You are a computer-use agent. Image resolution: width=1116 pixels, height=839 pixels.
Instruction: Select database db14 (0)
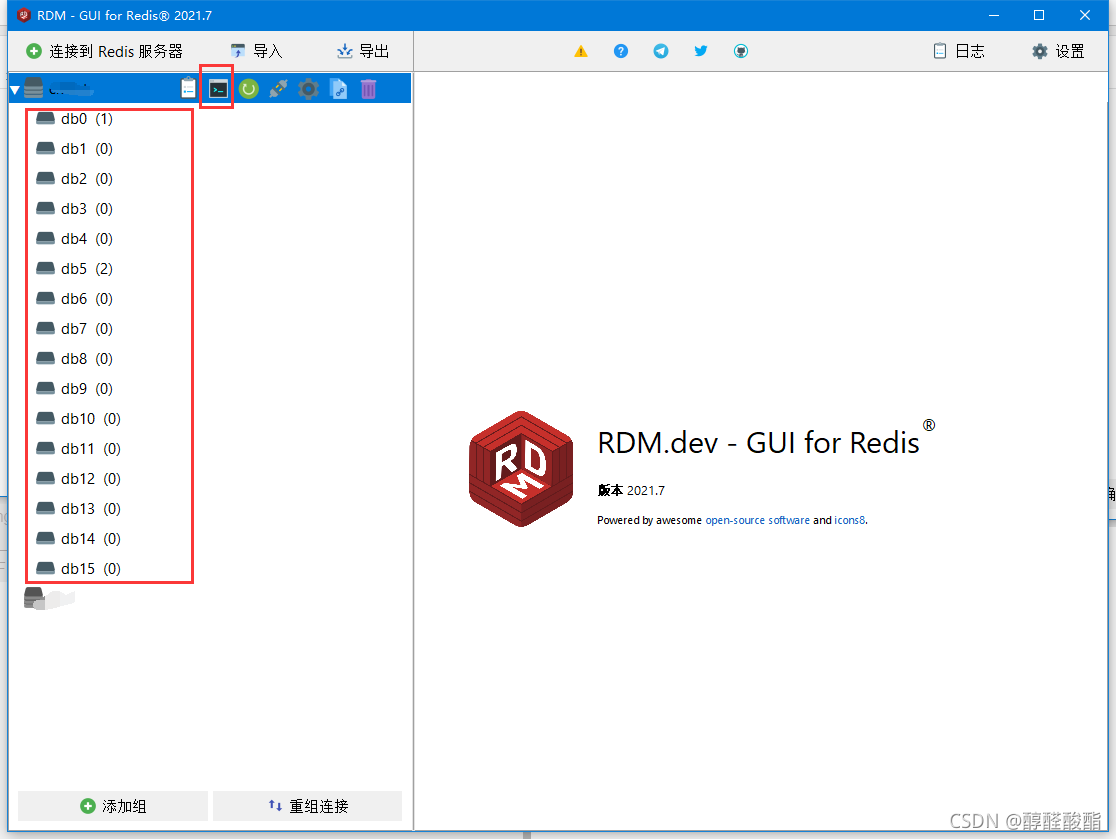[78, 539]
